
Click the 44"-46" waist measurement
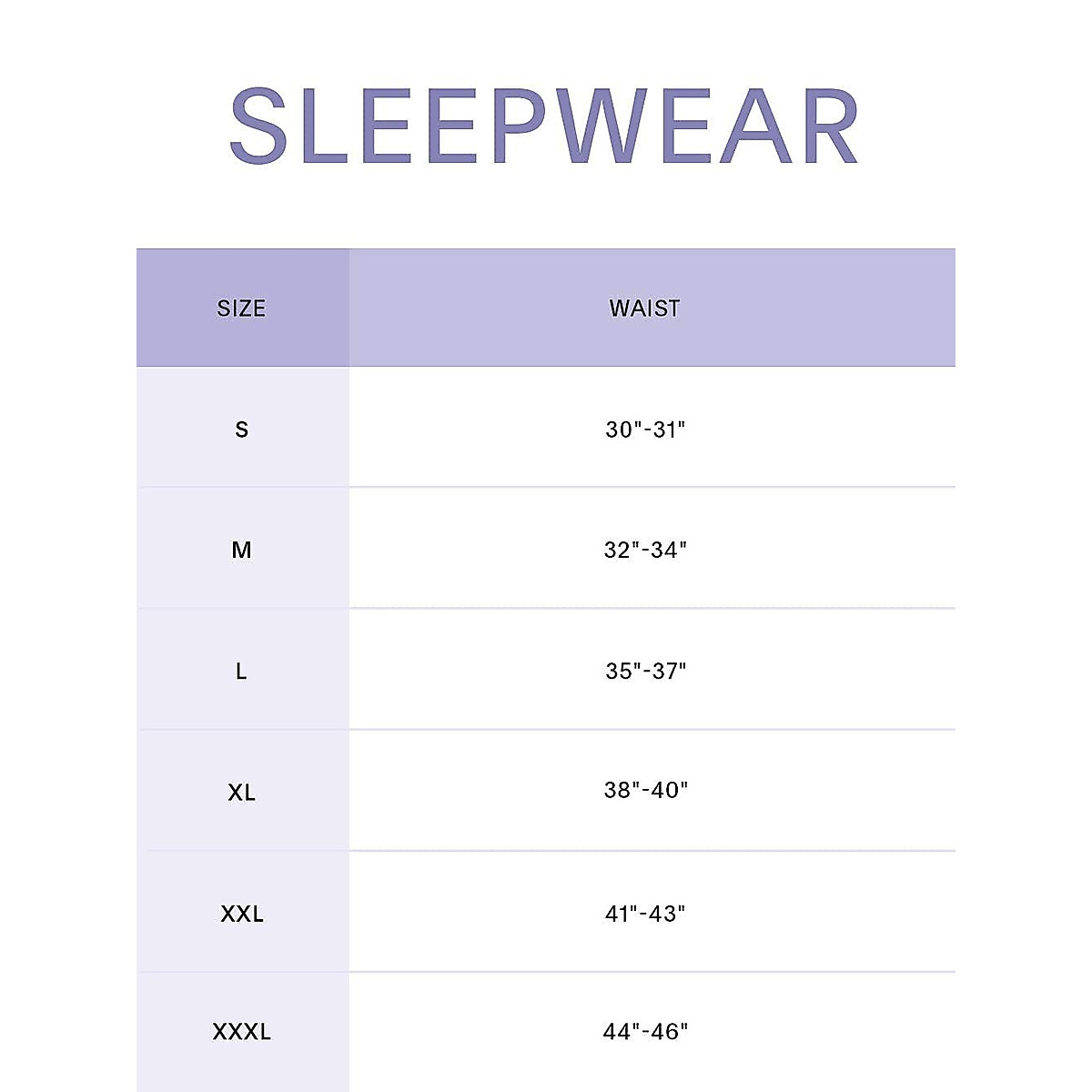click(645, 1032)
